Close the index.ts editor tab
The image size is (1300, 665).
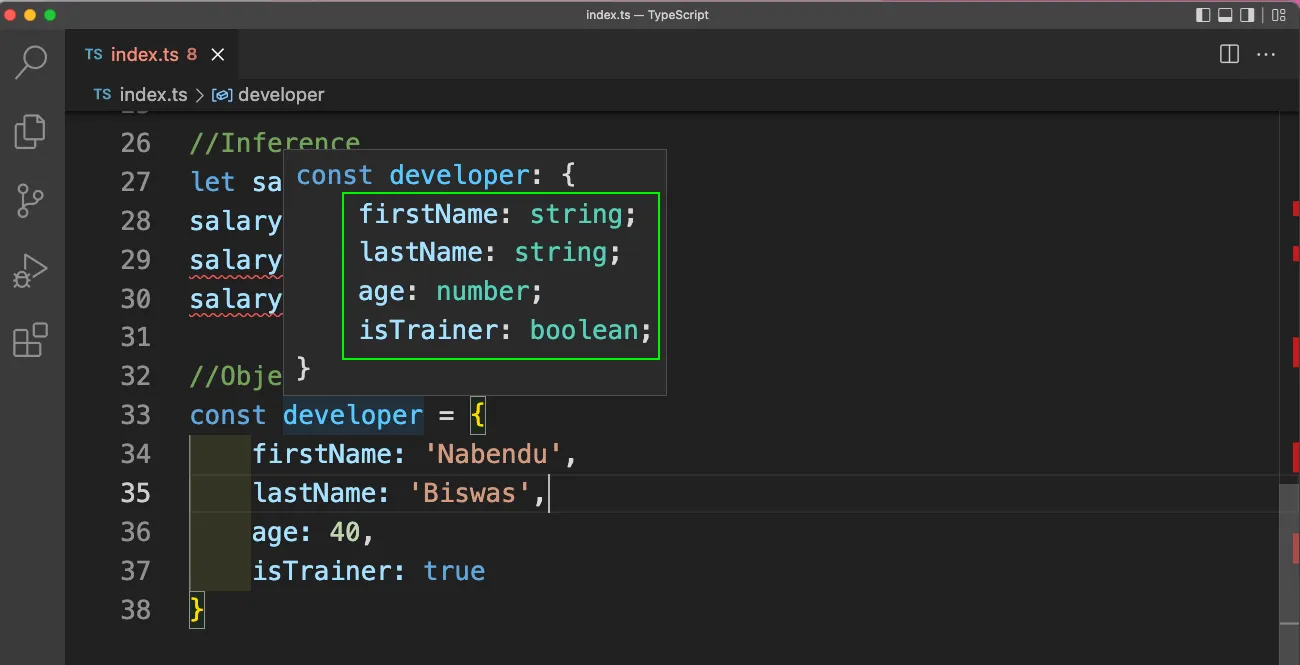[x=218, y=55]
